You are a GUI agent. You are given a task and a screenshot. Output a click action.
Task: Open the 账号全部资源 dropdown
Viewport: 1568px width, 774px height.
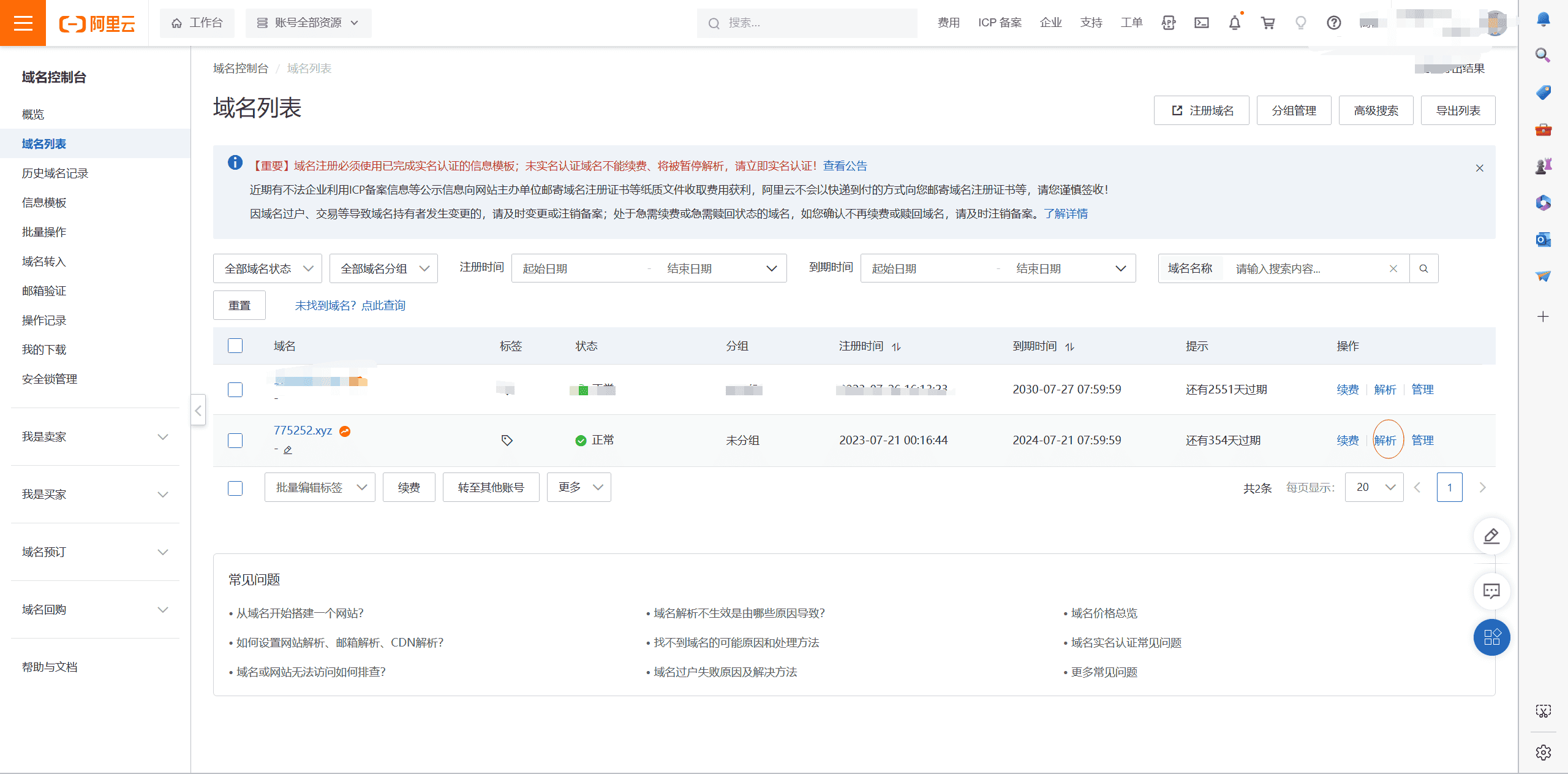[x=308, y=23]
